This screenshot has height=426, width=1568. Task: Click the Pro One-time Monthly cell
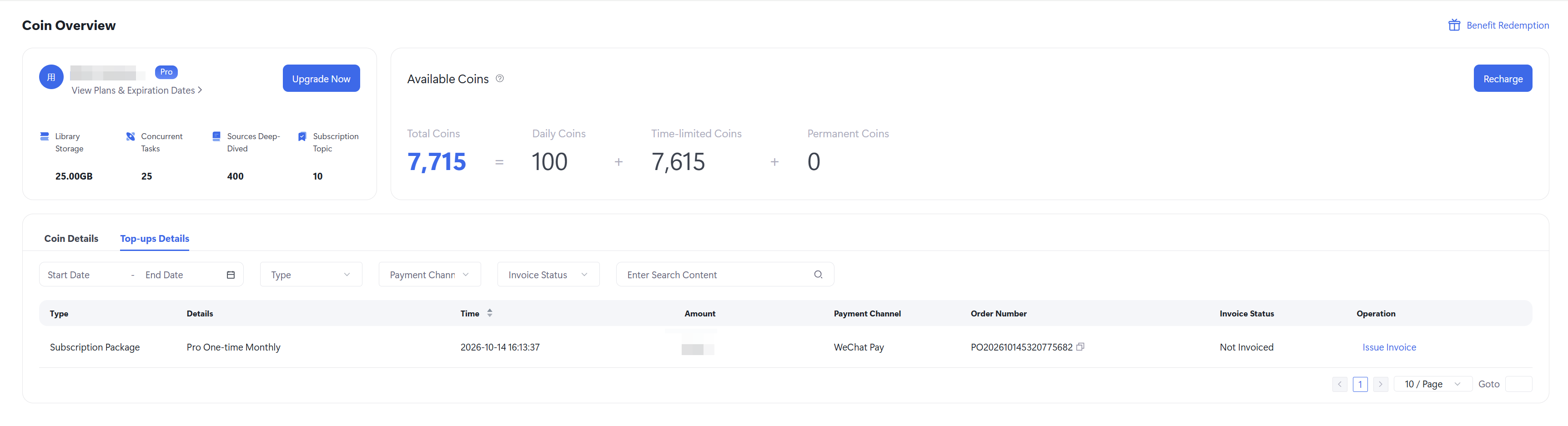click(233, 347)
